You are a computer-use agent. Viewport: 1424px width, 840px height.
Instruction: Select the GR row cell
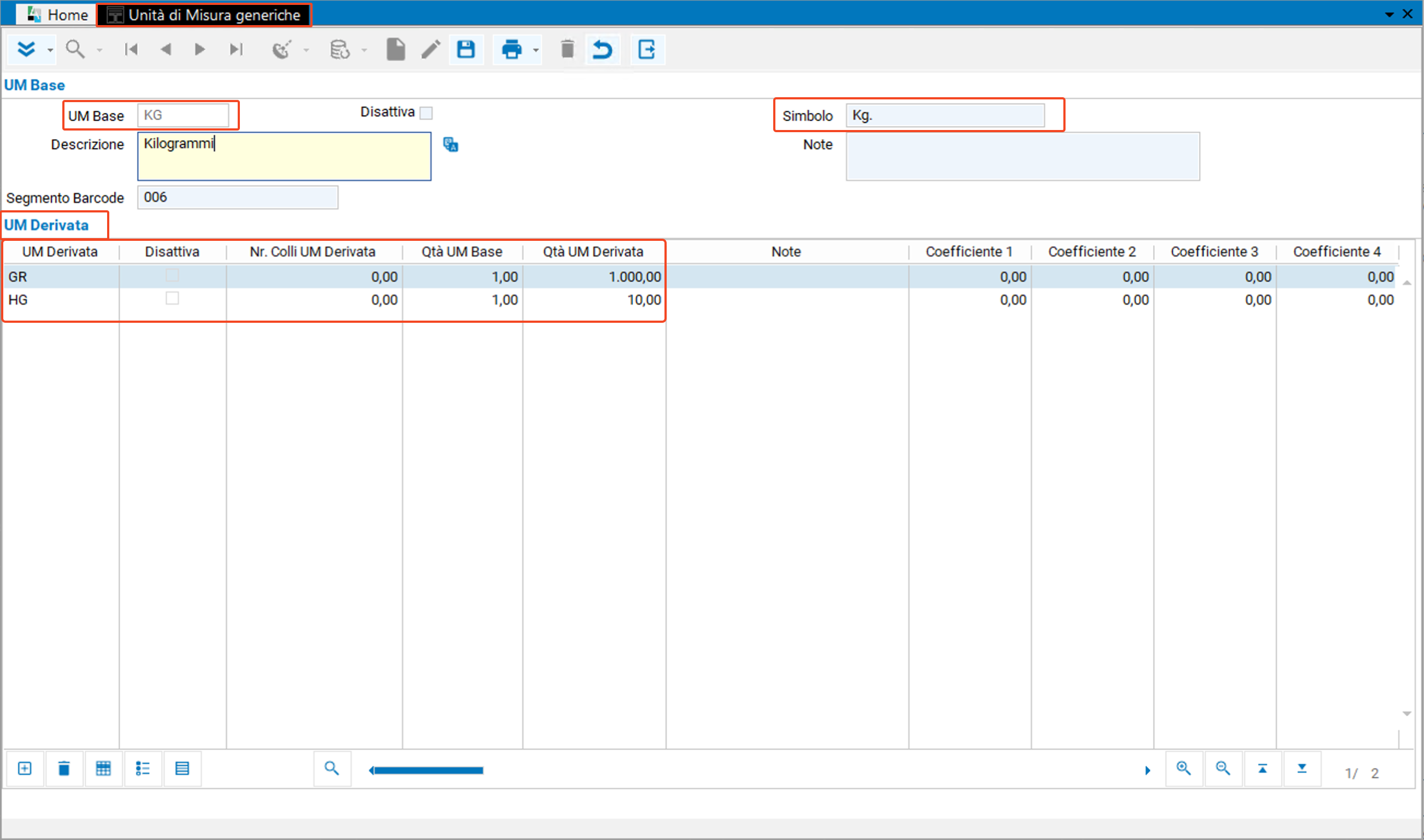(61, 277)
